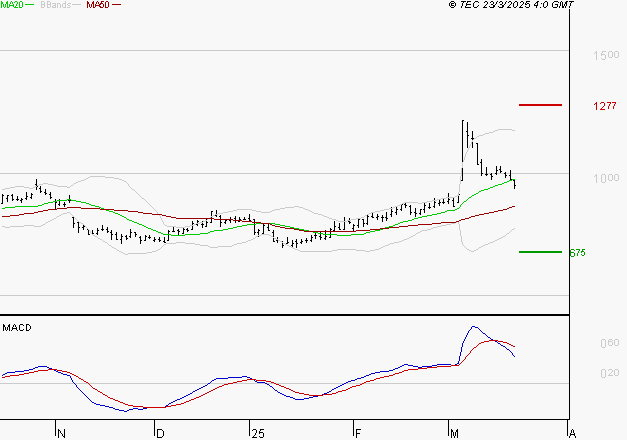Click the red 1277 resistance level line
The width and height of the screenshot is (627, 440).
pos(540,105)
